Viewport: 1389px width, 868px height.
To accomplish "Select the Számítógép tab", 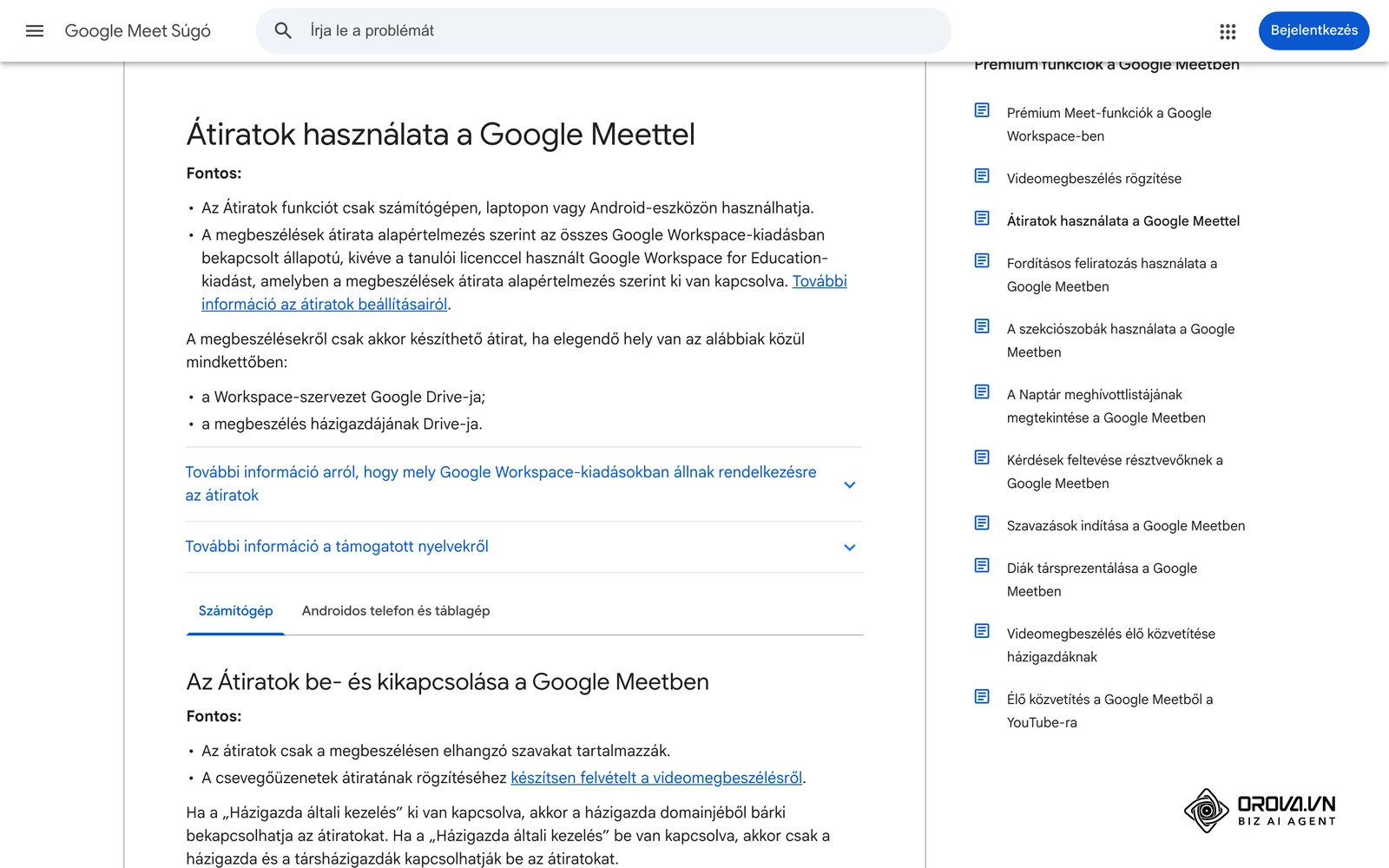I will [235, 611].
